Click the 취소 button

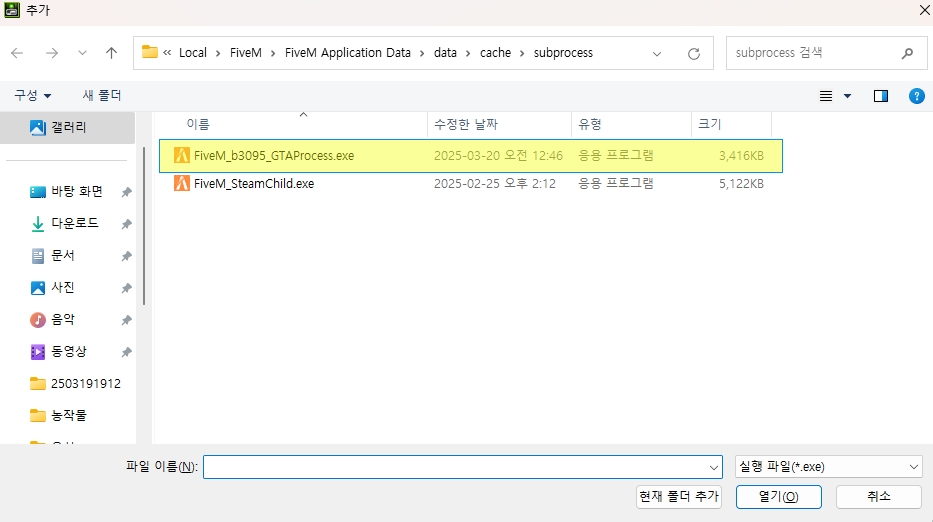click(878, 497)
